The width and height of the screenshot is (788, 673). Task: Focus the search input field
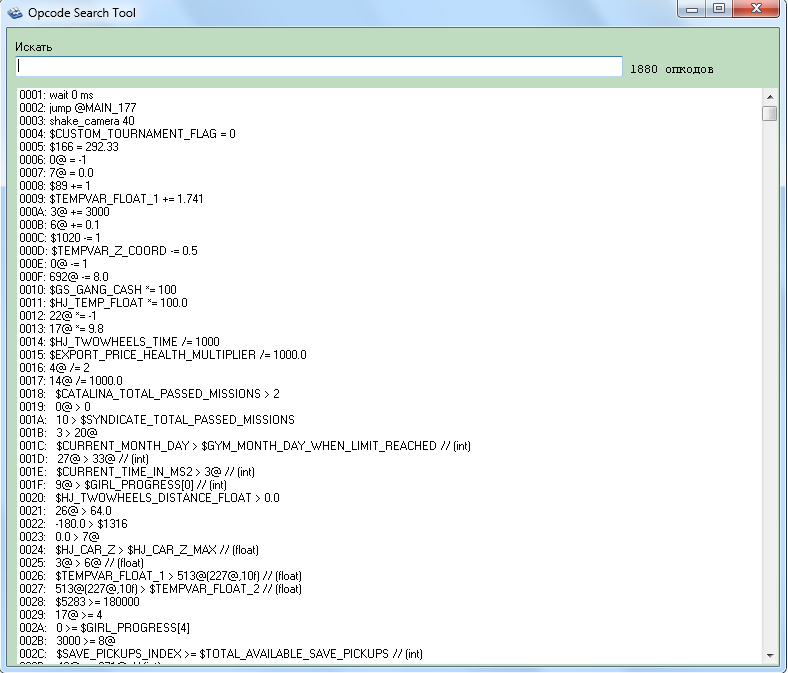[x=319, y=66]
